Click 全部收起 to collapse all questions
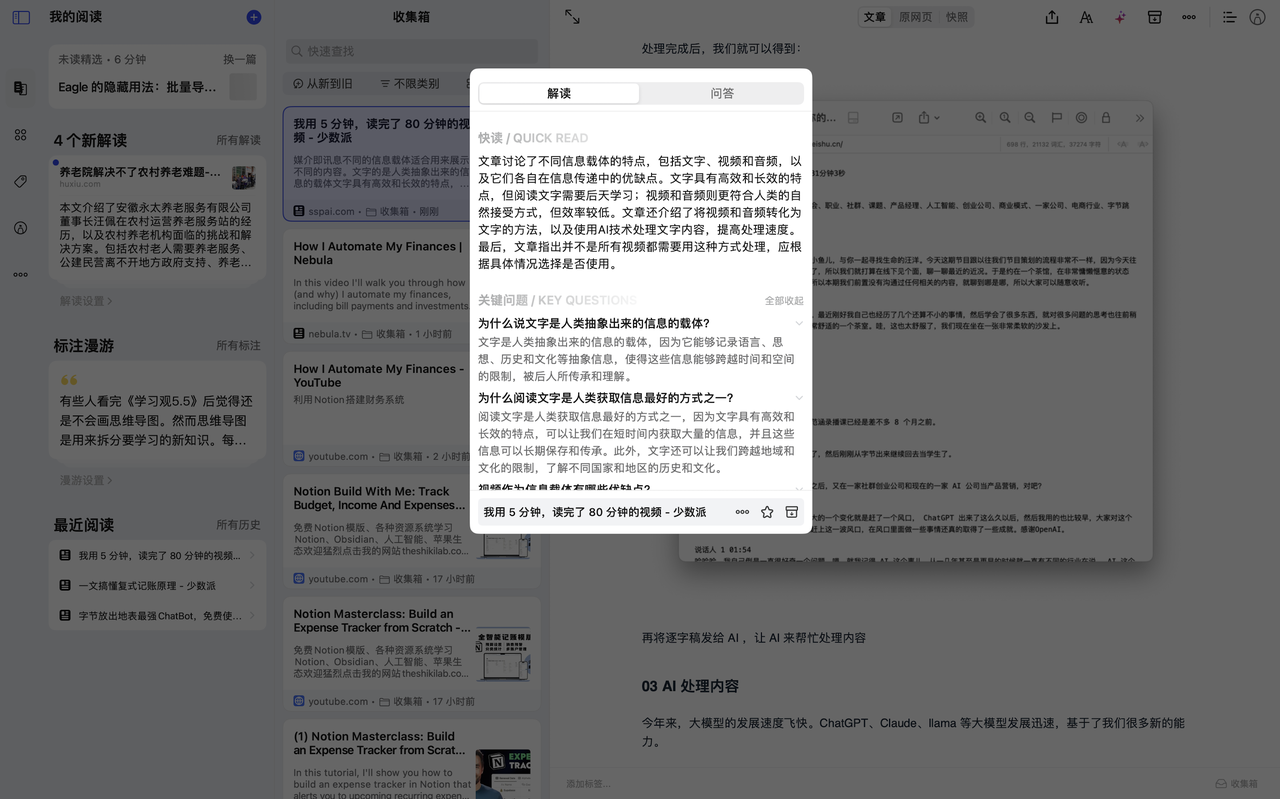This screenshot has width=1280, height=799. (x=784, y=300)
